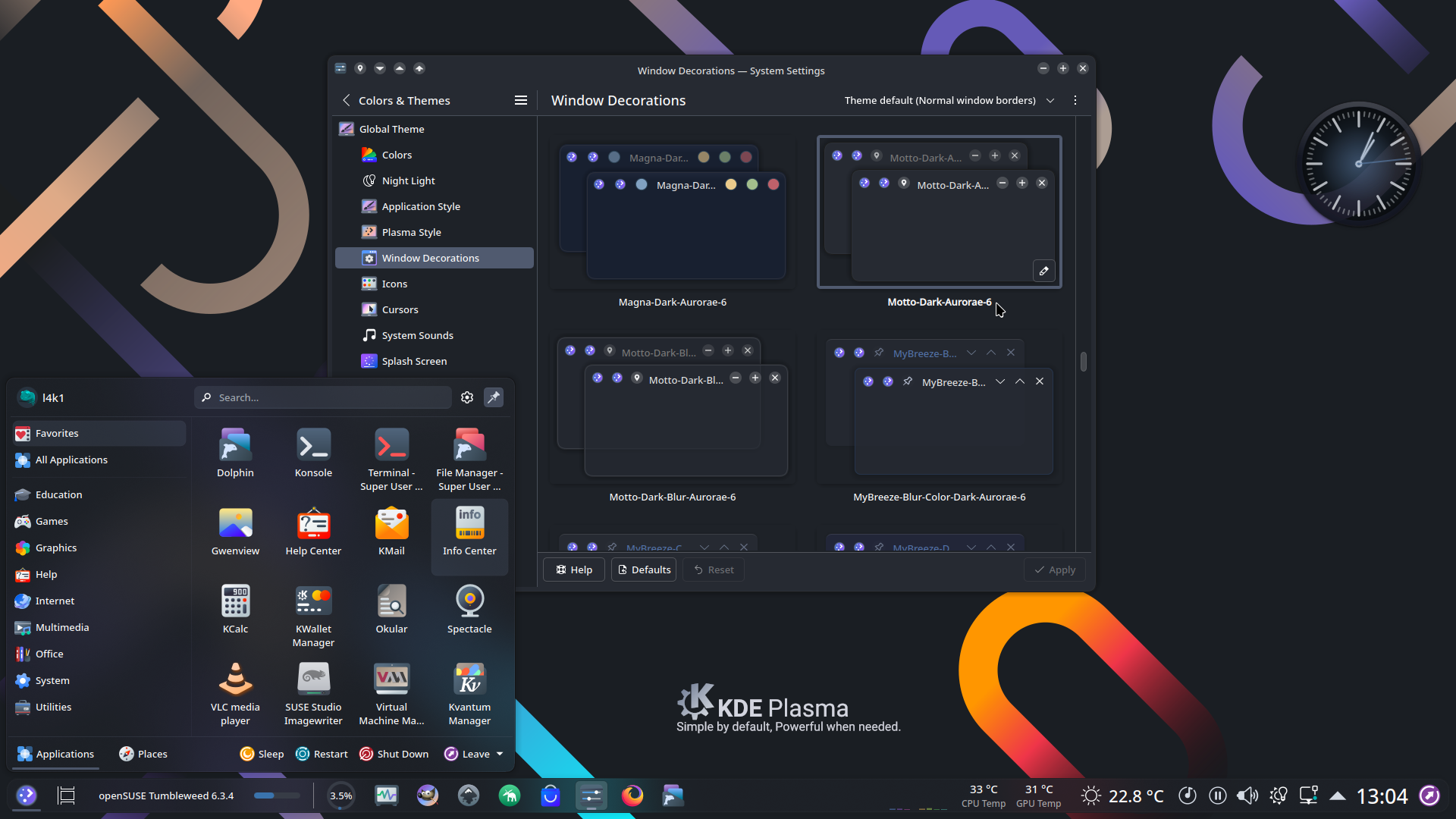Launch Kvantum Manager
The height and width of the screenshot is (819, 1456).
[x=469, y=694]
